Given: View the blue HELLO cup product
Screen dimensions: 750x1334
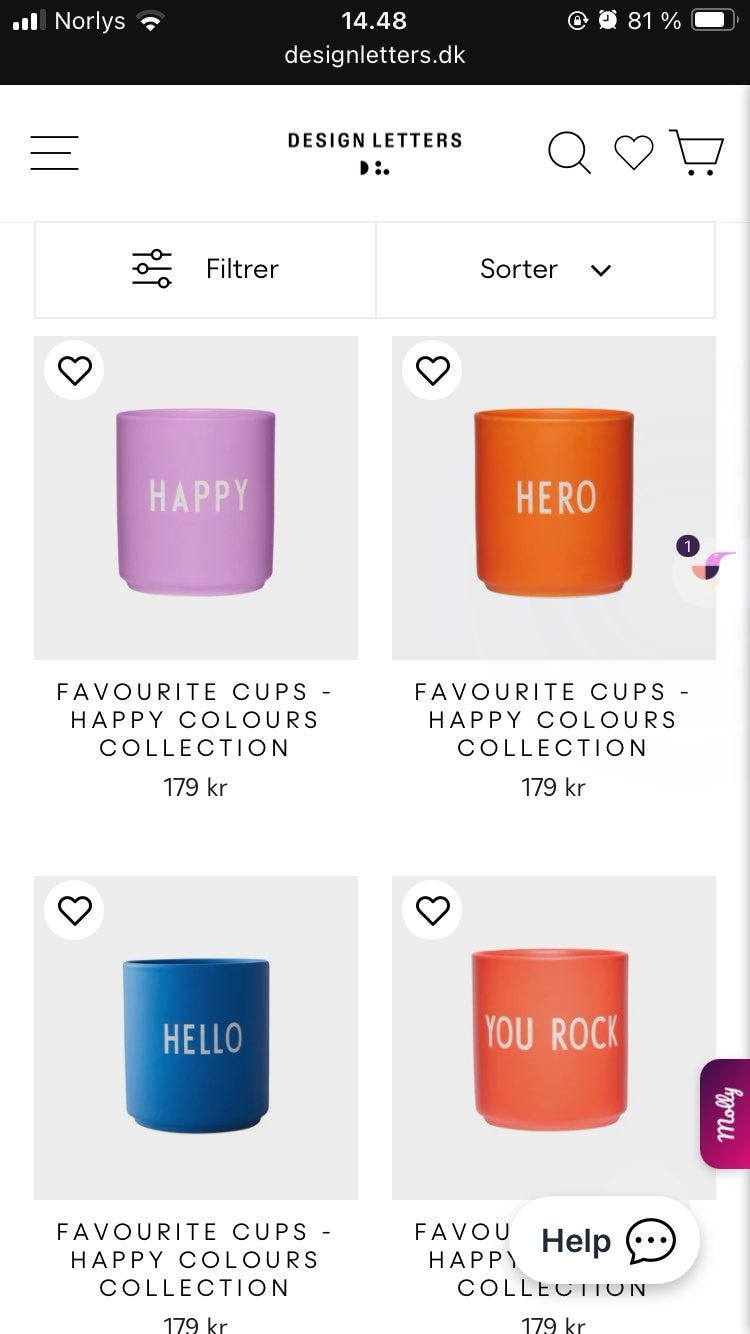Looking at the screenshot, I should coord(196,1040).
